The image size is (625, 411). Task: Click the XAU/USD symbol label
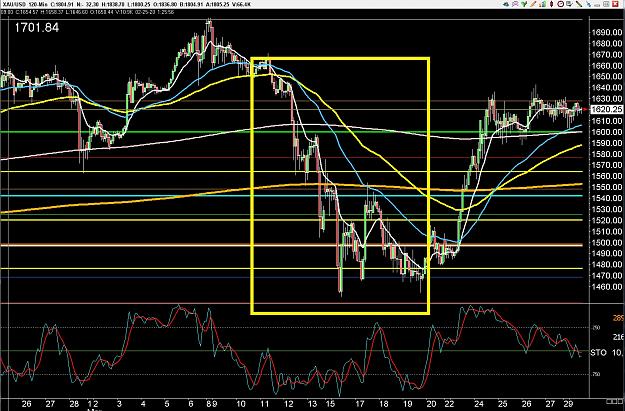click(13, 4)
